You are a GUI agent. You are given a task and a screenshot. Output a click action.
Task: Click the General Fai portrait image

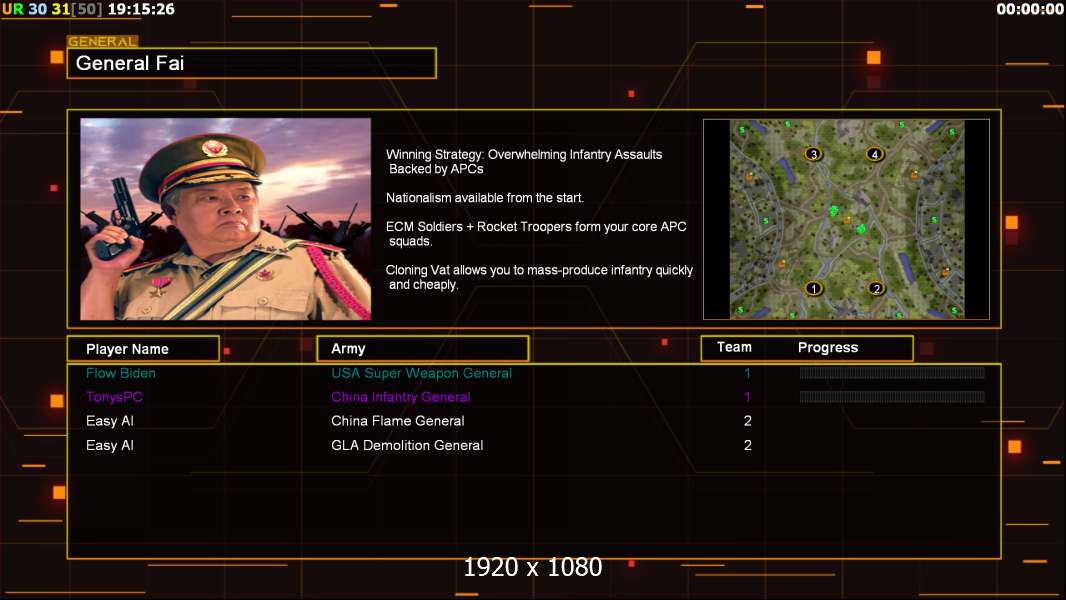[226, 219]
